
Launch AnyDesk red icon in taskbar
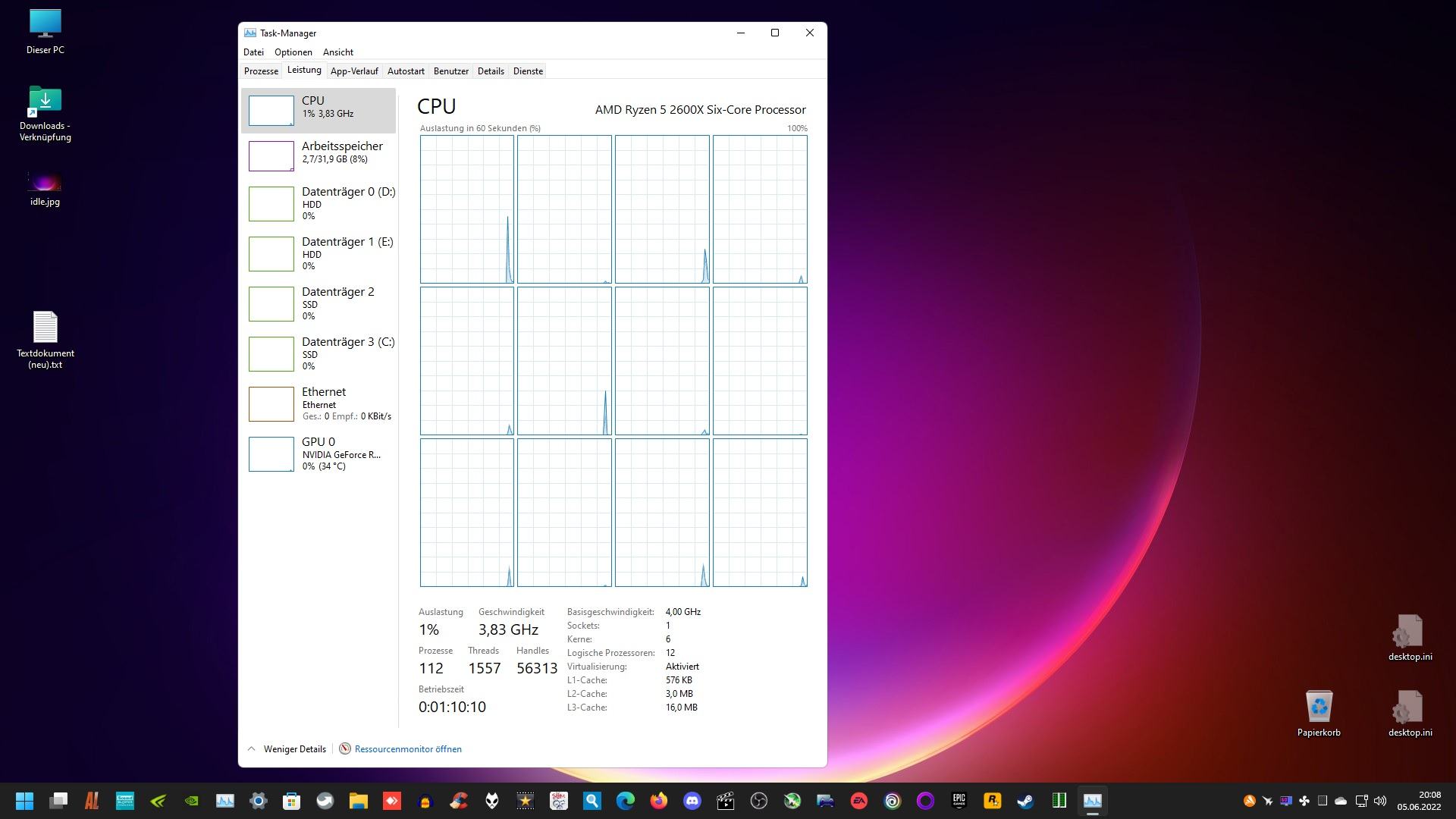pos(392,801)
